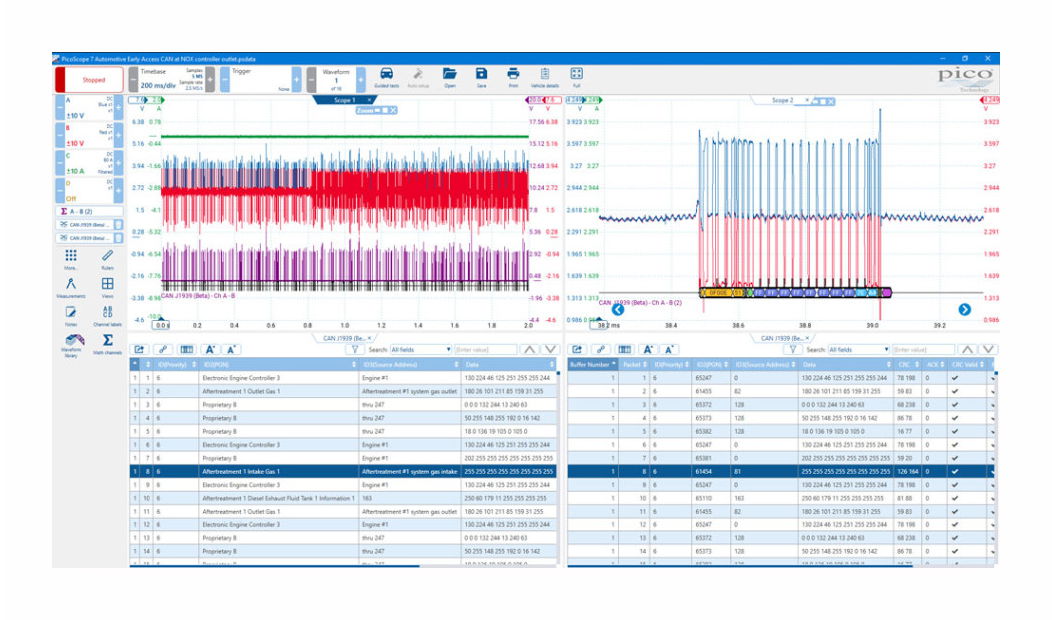Click export icon in left decoder table
Screen dimensions: 1052x620
click(139, 350)
